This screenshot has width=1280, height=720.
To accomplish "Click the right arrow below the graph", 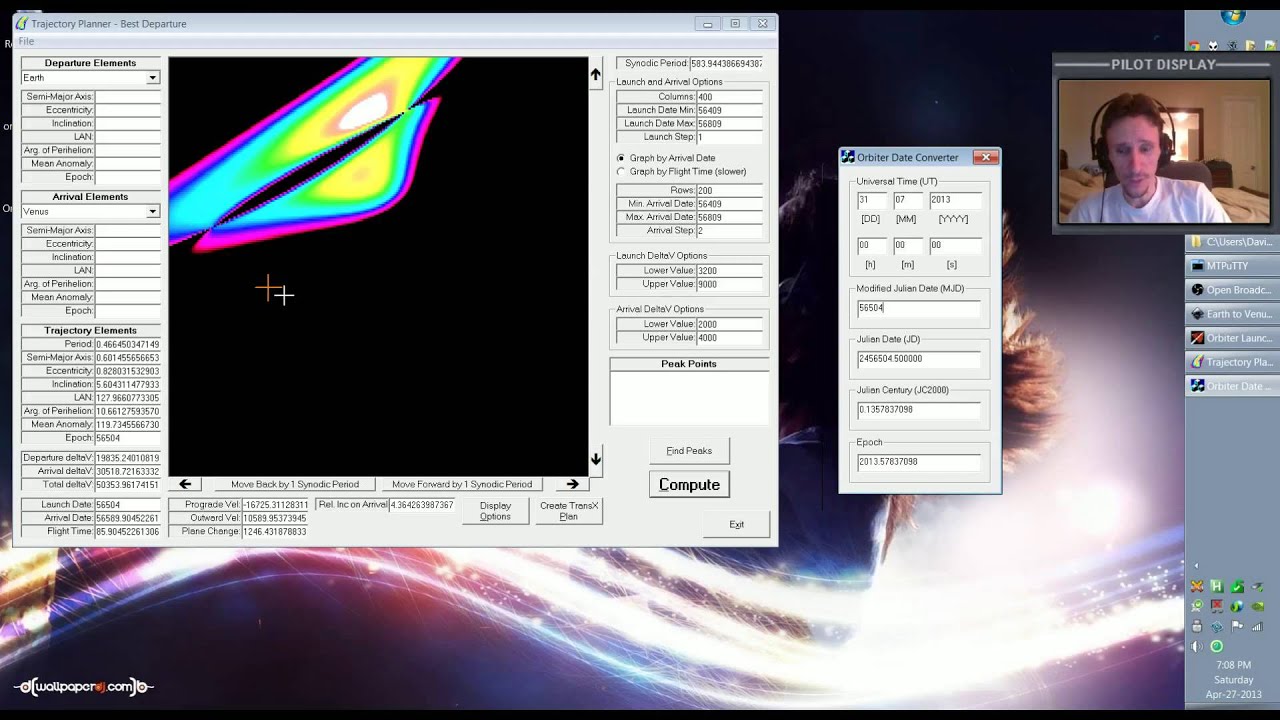I will [x=572, y=484].
